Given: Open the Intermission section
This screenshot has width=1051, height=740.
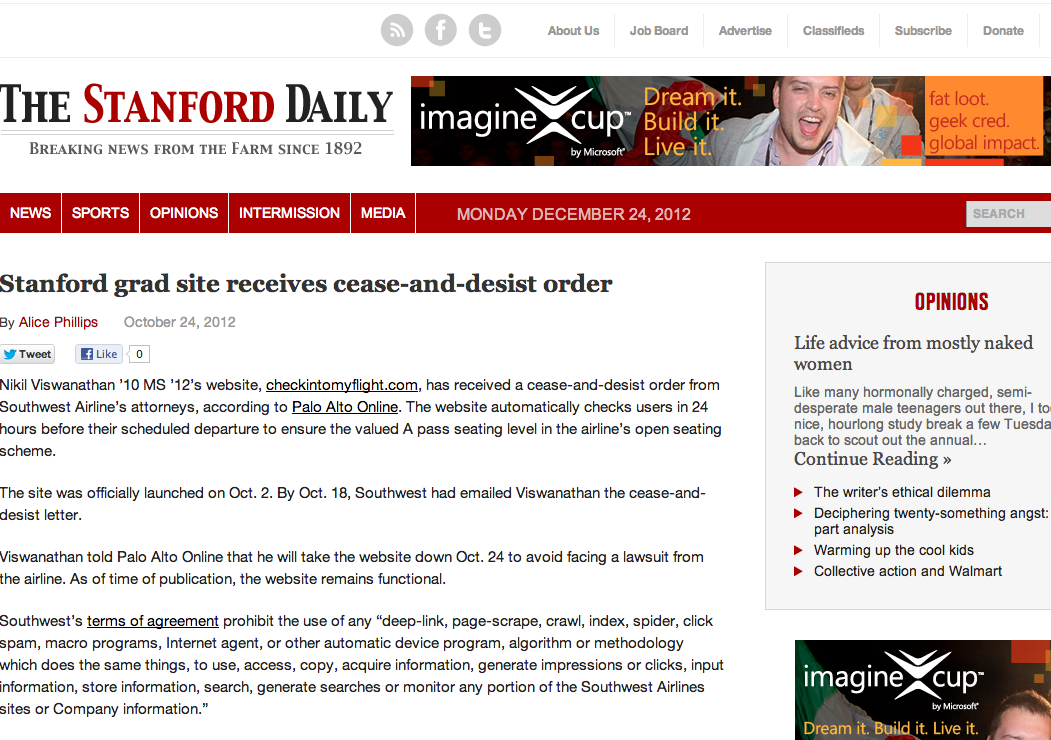Looking at the screenshot, I should 289,213.
